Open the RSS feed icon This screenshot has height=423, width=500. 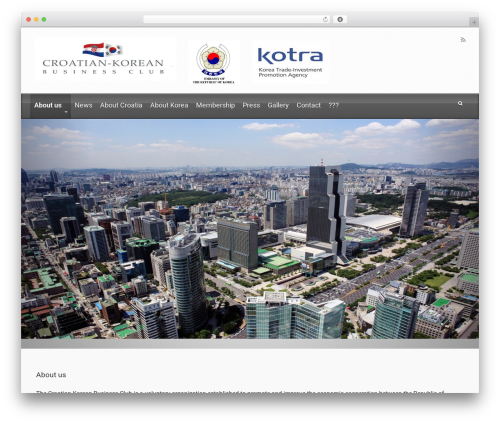[x=463, y=40]
